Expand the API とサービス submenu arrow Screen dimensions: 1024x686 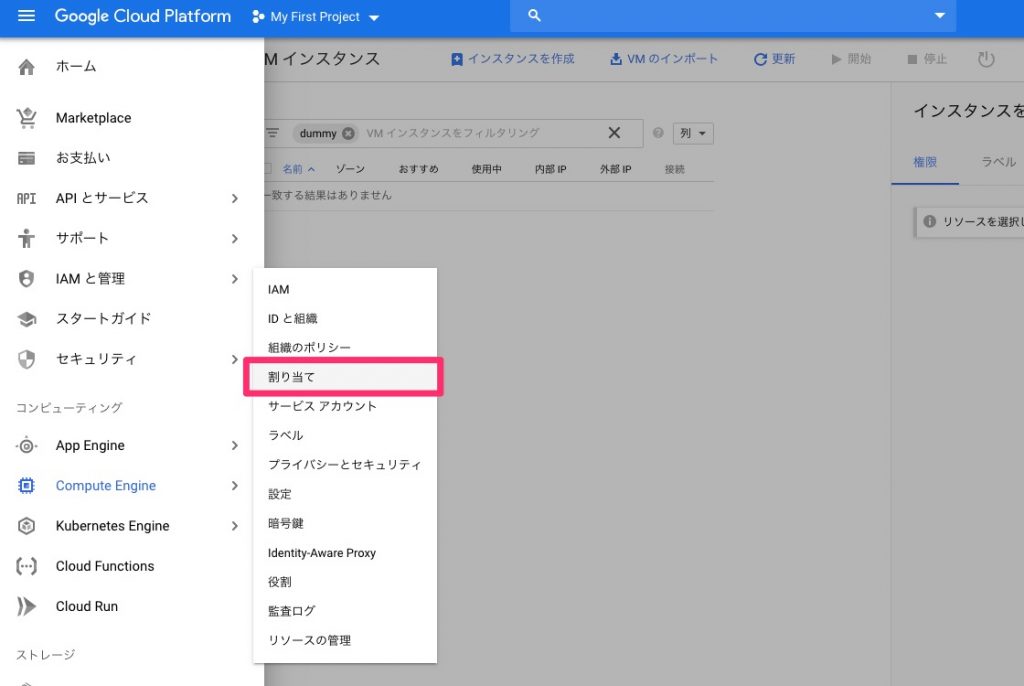[234, 198]
